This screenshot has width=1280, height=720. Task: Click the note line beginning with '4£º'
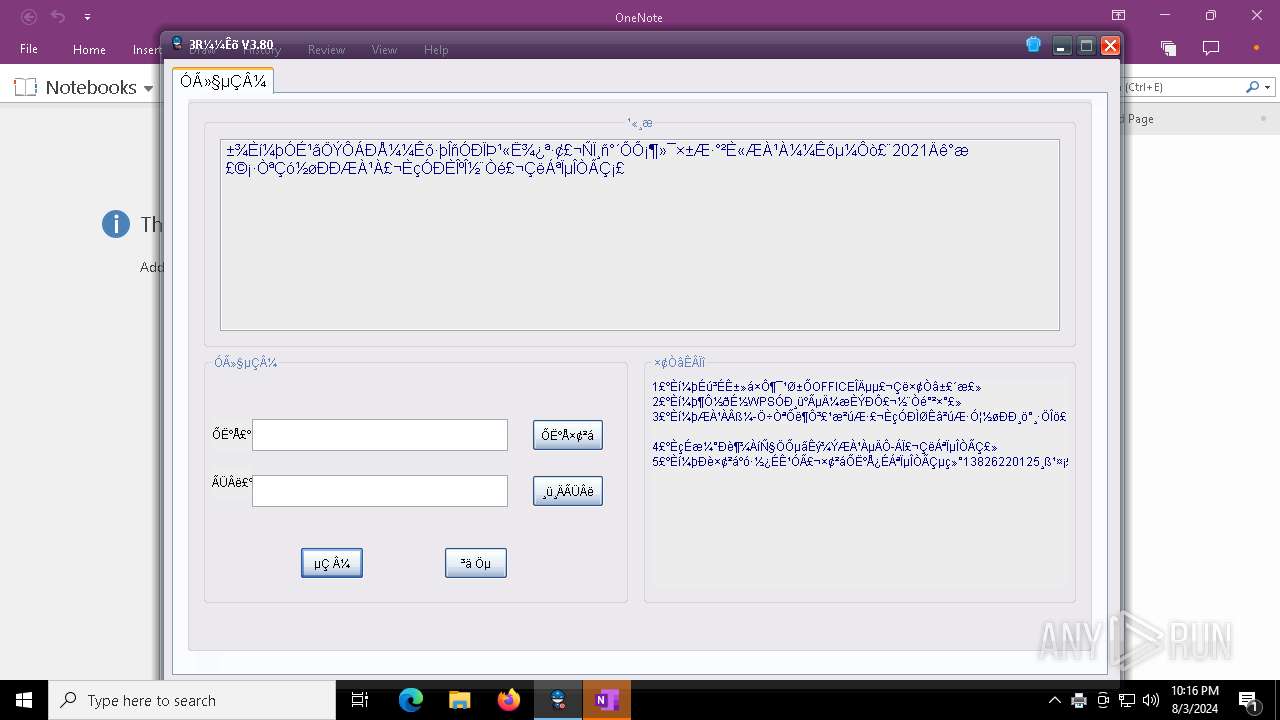coord(825,447)
